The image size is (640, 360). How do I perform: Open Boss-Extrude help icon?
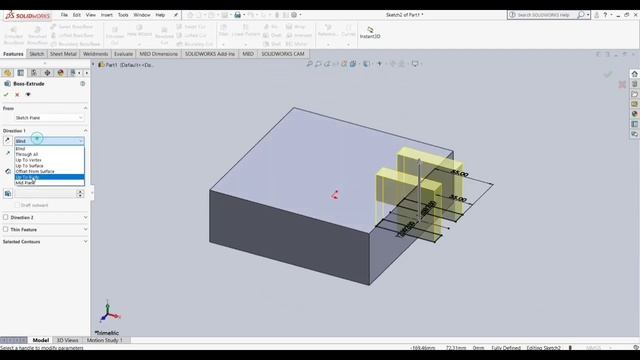tap(82, 84)
